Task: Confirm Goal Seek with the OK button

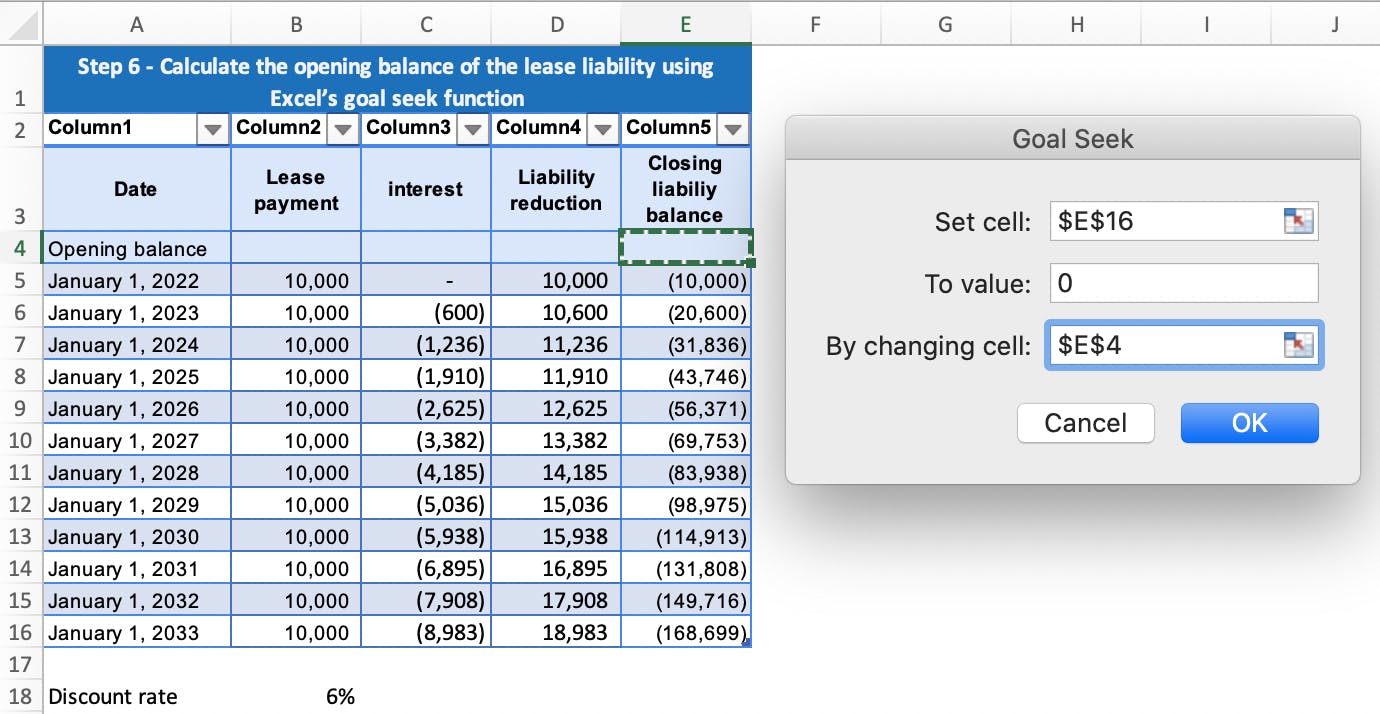Action: pyautogui.click(x=1250, y=423)
